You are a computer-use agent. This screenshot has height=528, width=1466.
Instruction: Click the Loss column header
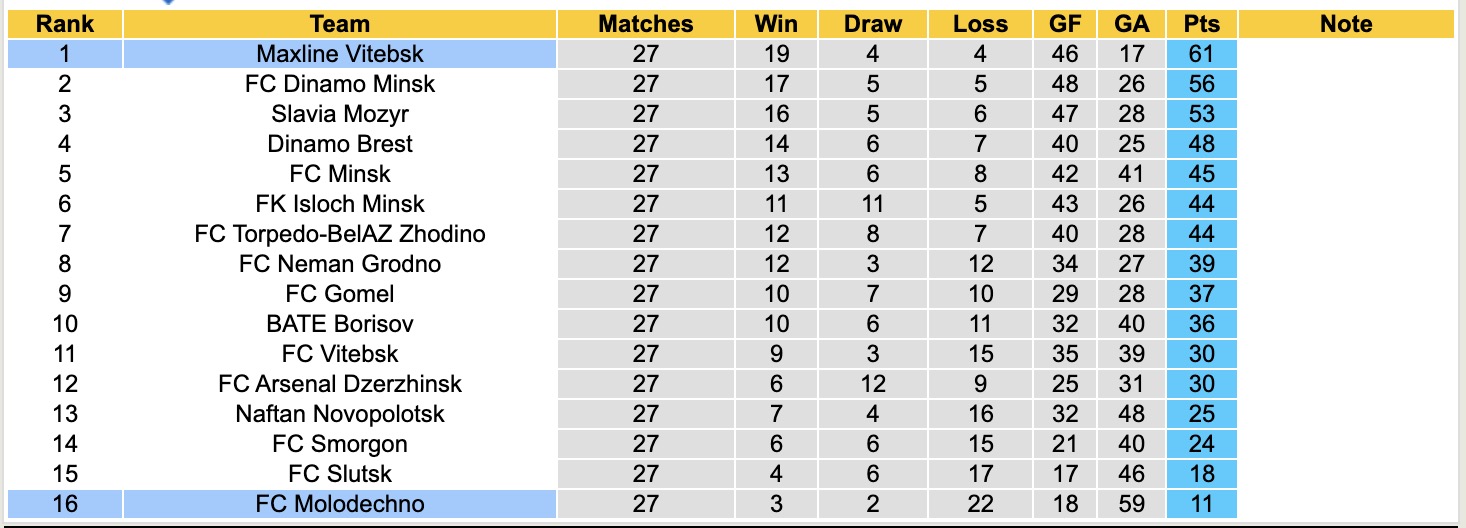pos(980,24)
